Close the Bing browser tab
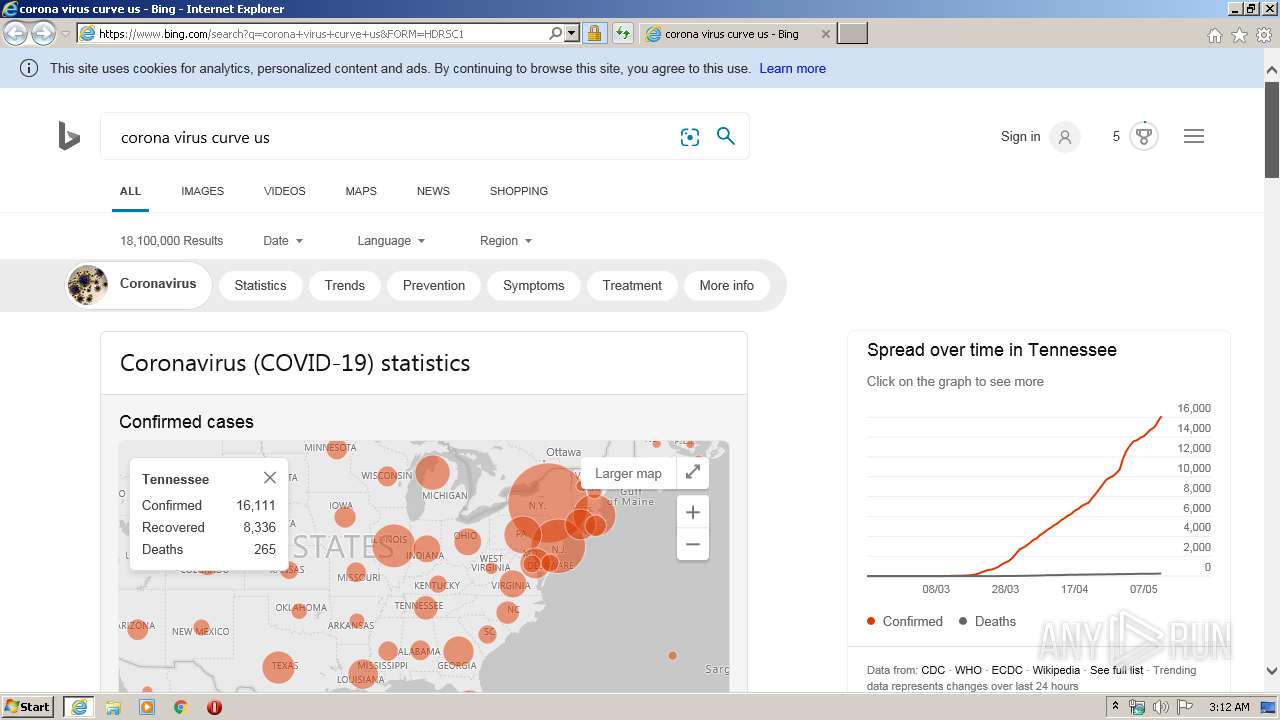Image resolution: width=1280 pixels, height=720 pixels. (825, 34)
